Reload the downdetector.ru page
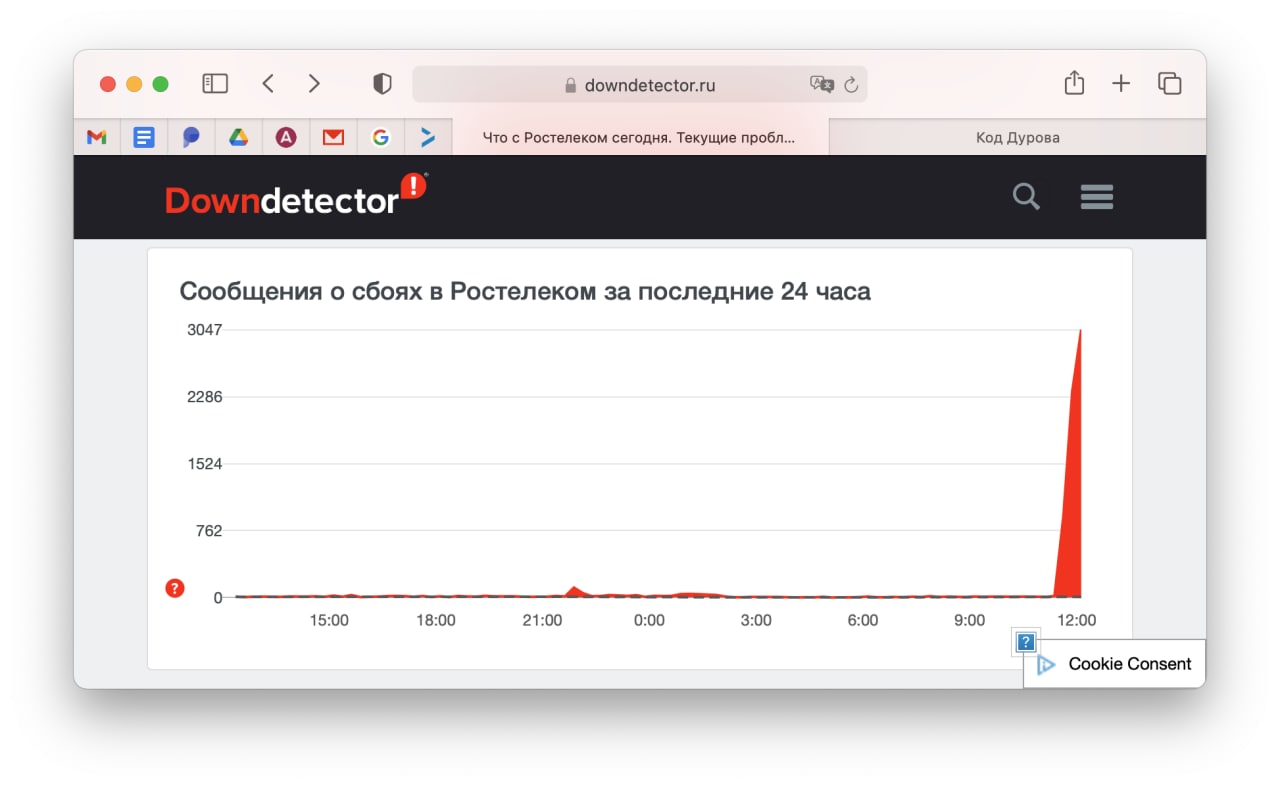 [852, 85]
